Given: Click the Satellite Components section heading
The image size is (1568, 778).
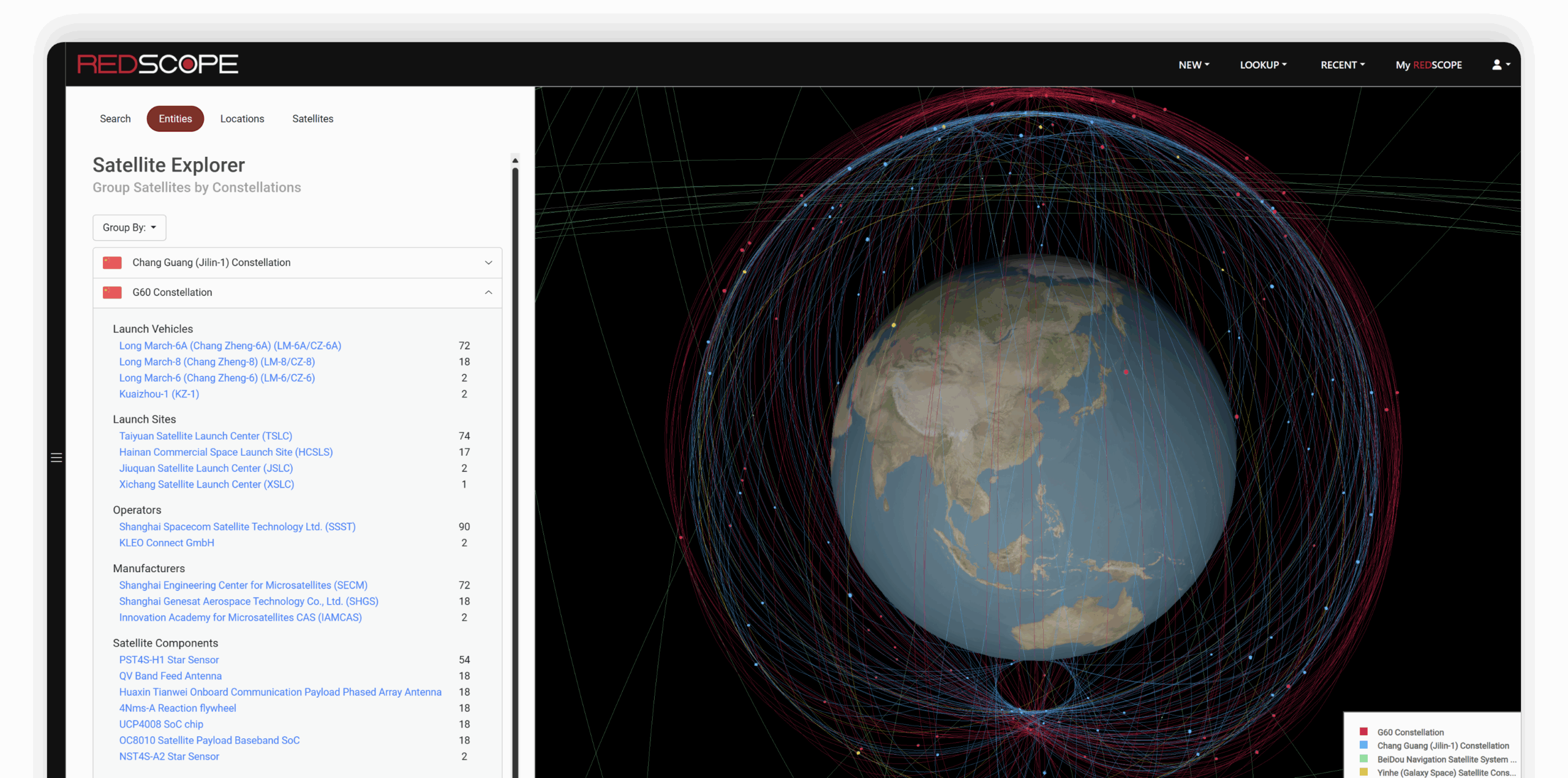Looking at the screenshot, I should pyautogui.click(x=165, y=643).
